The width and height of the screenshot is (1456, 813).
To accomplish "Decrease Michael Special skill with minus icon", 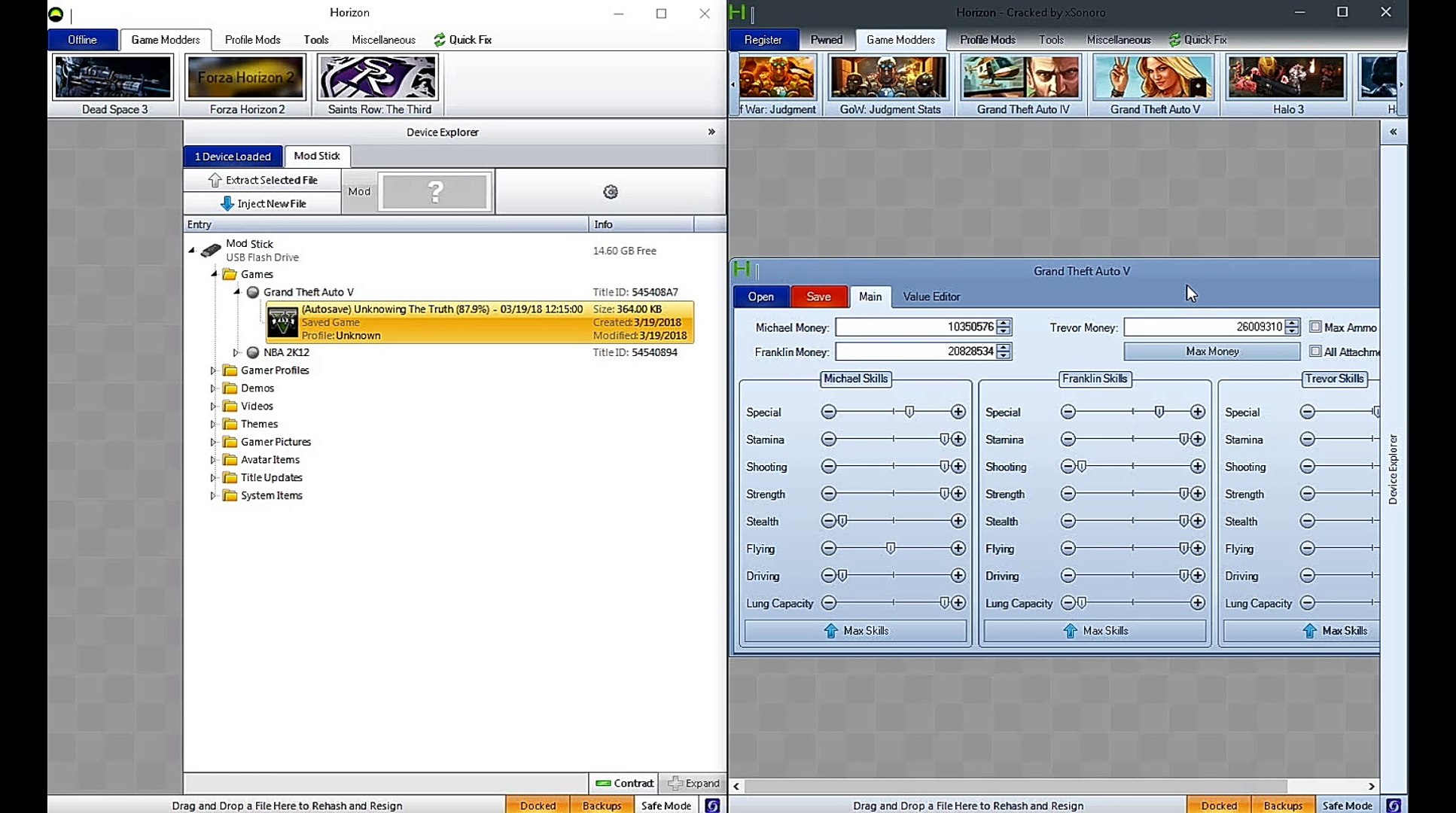I will pos(829,412).
